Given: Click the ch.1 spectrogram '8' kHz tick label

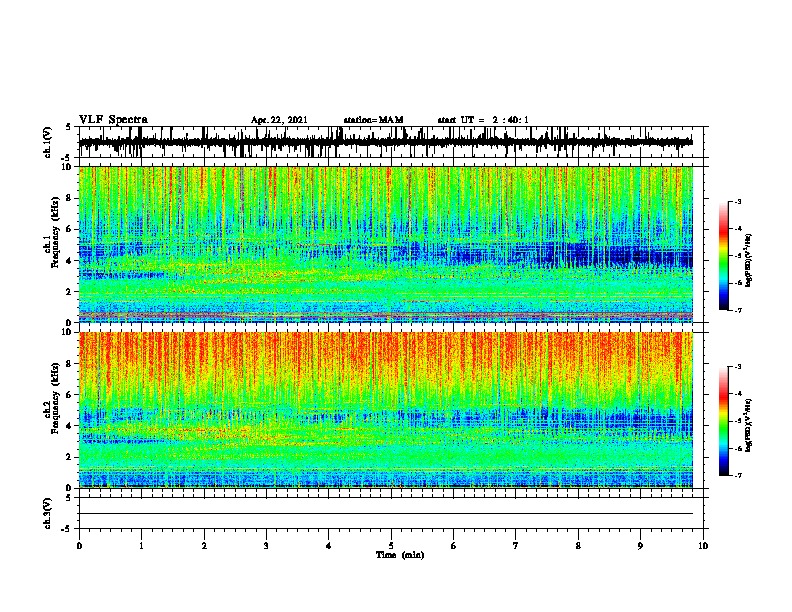Looking at the screenshot, I should (70, 198).
